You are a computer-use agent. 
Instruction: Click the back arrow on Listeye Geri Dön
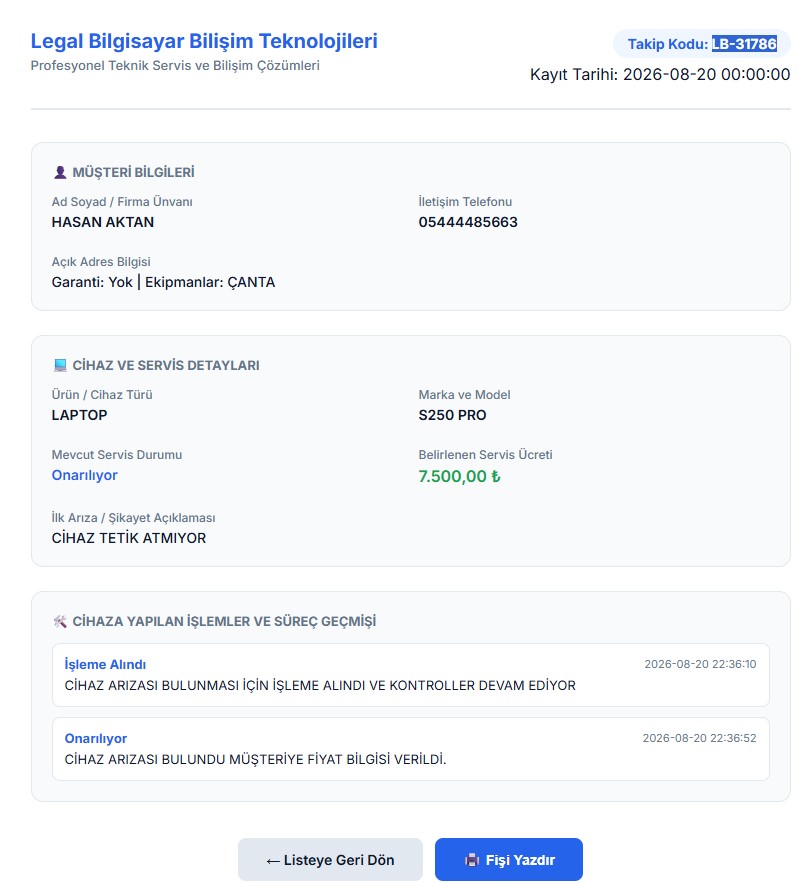coord(273,860)
